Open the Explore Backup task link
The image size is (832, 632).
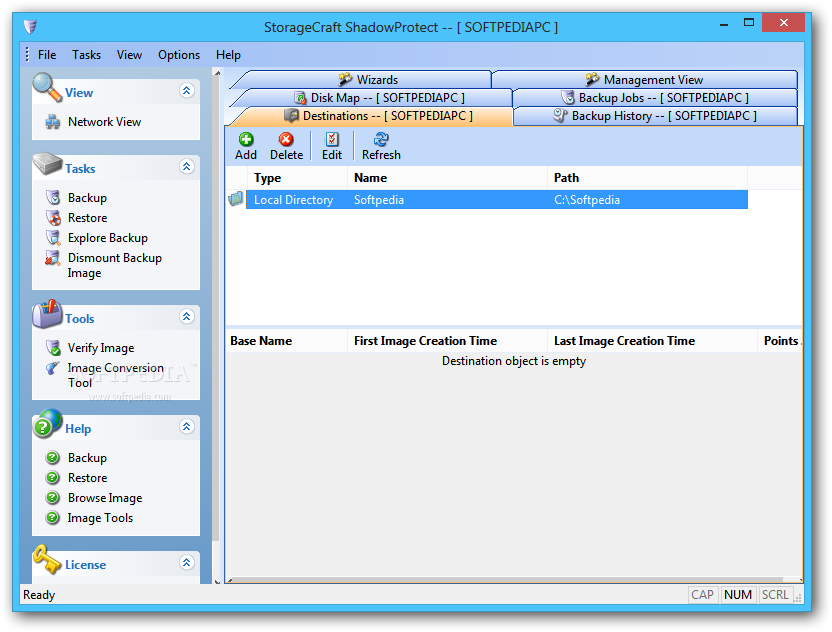(108, 238)
